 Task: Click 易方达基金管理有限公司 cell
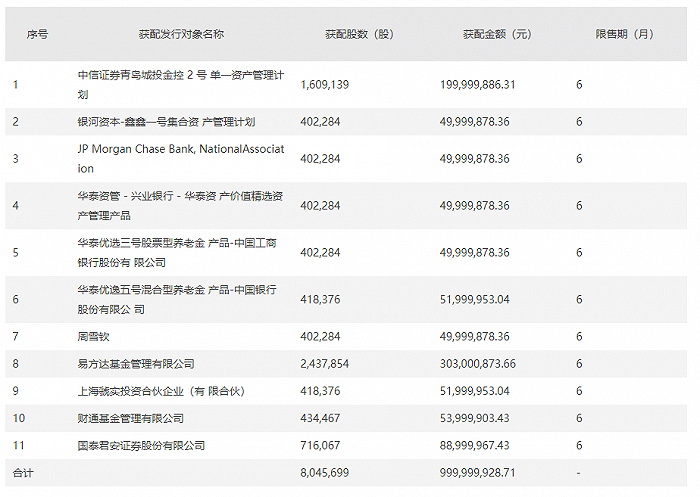pos(136,363)
